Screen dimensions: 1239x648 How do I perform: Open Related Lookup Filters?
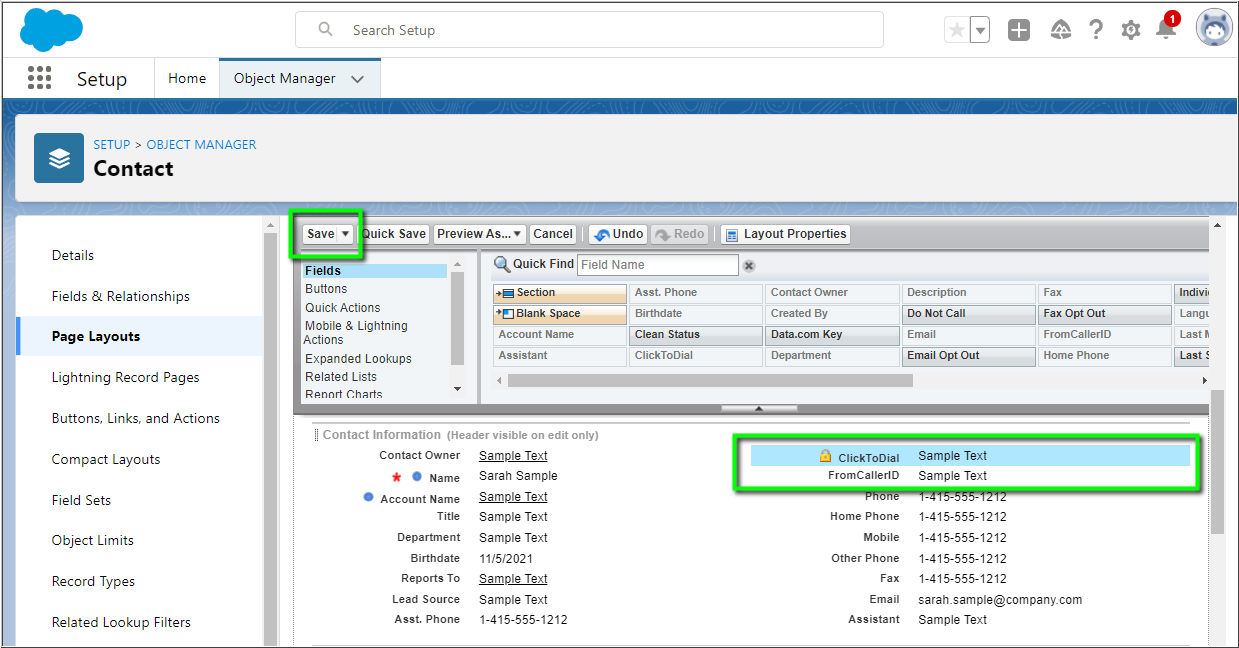(x=121, y=622)
